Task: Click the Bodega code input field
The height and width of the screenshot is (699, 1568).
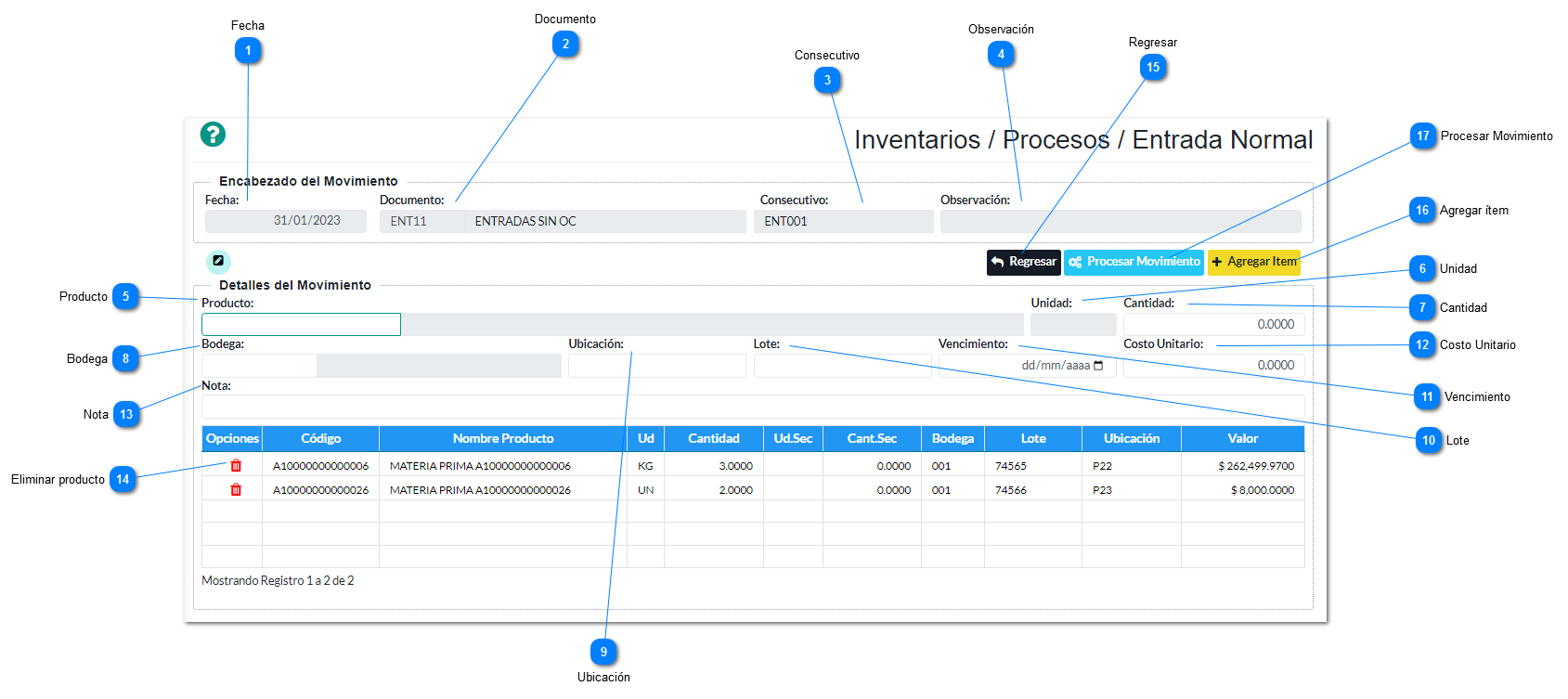Action: pos(259,366)
